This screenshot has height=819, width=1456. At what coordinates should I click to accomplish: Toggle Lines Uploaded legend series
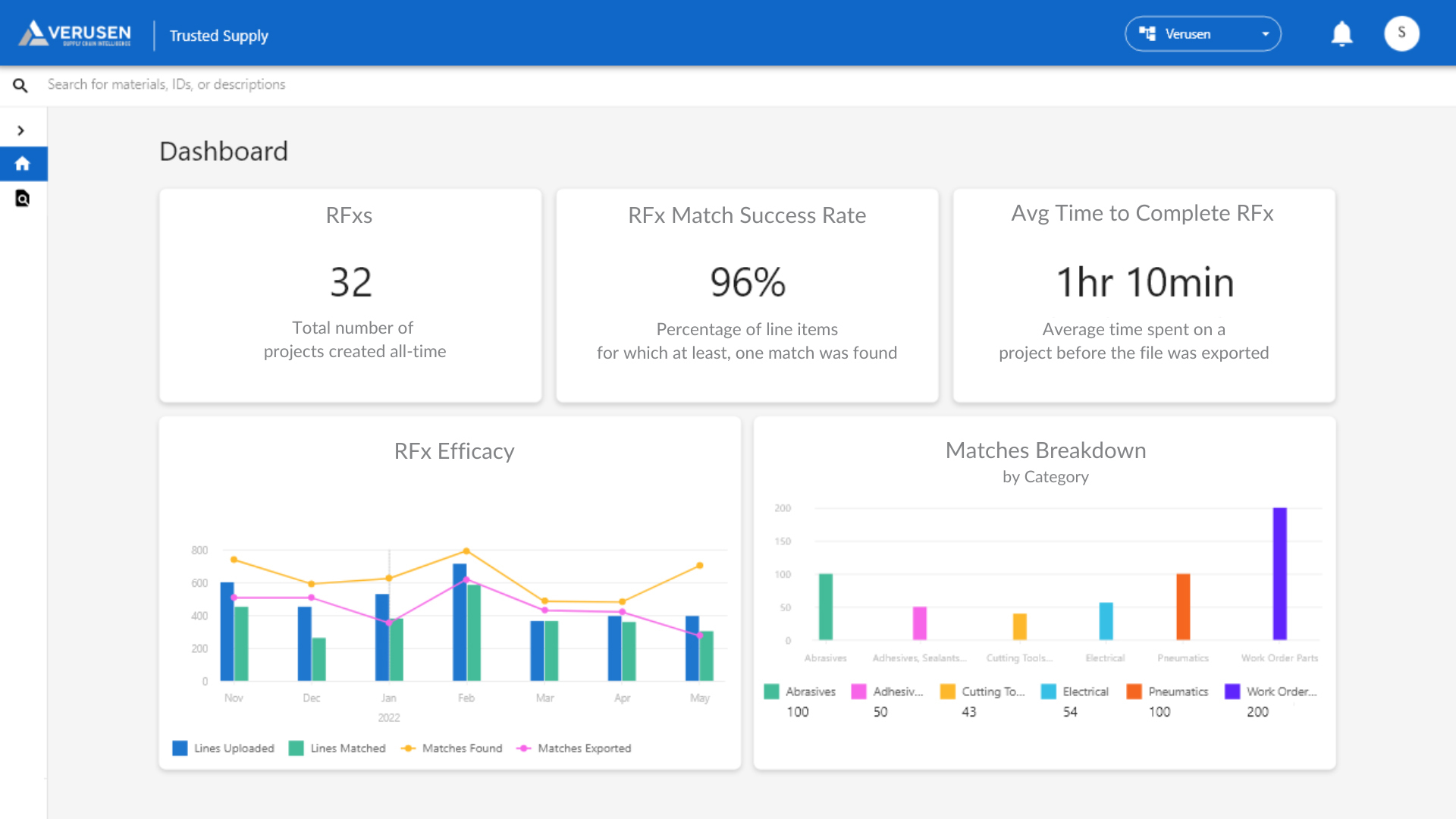(224, 748)
